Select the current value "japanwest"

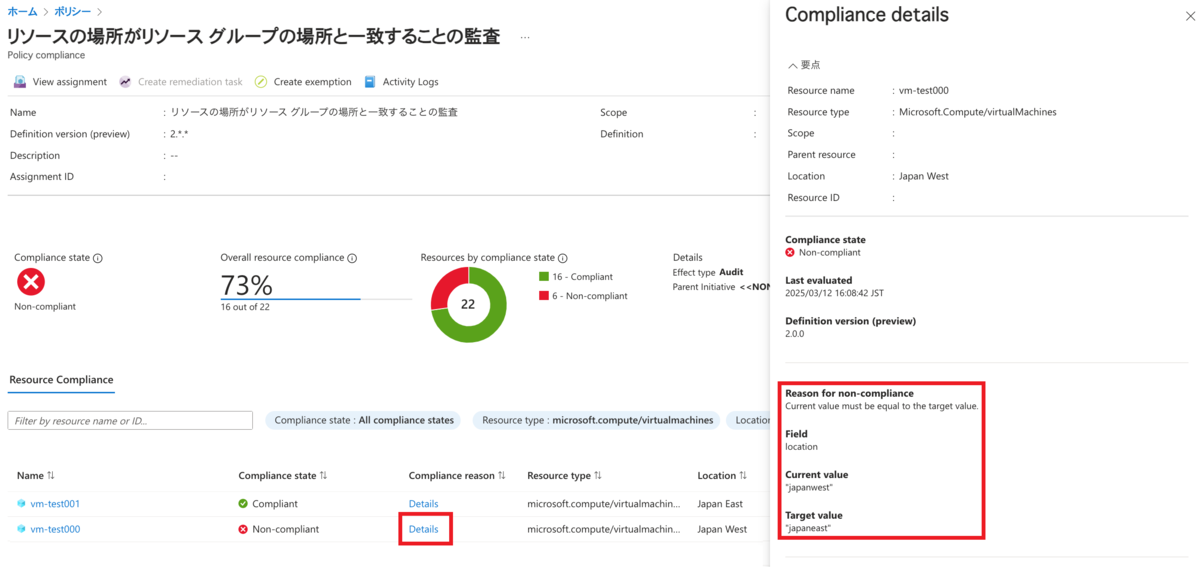click(x=811, y=488)
